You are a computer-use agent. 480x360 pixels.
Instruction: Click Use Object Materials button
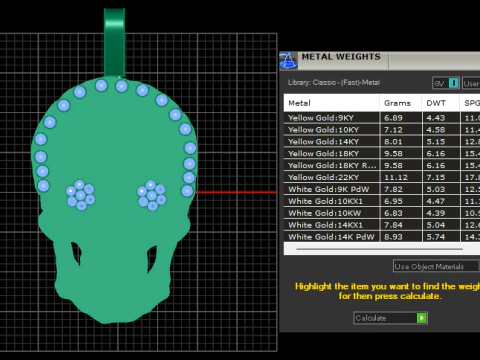coord(436,266)
